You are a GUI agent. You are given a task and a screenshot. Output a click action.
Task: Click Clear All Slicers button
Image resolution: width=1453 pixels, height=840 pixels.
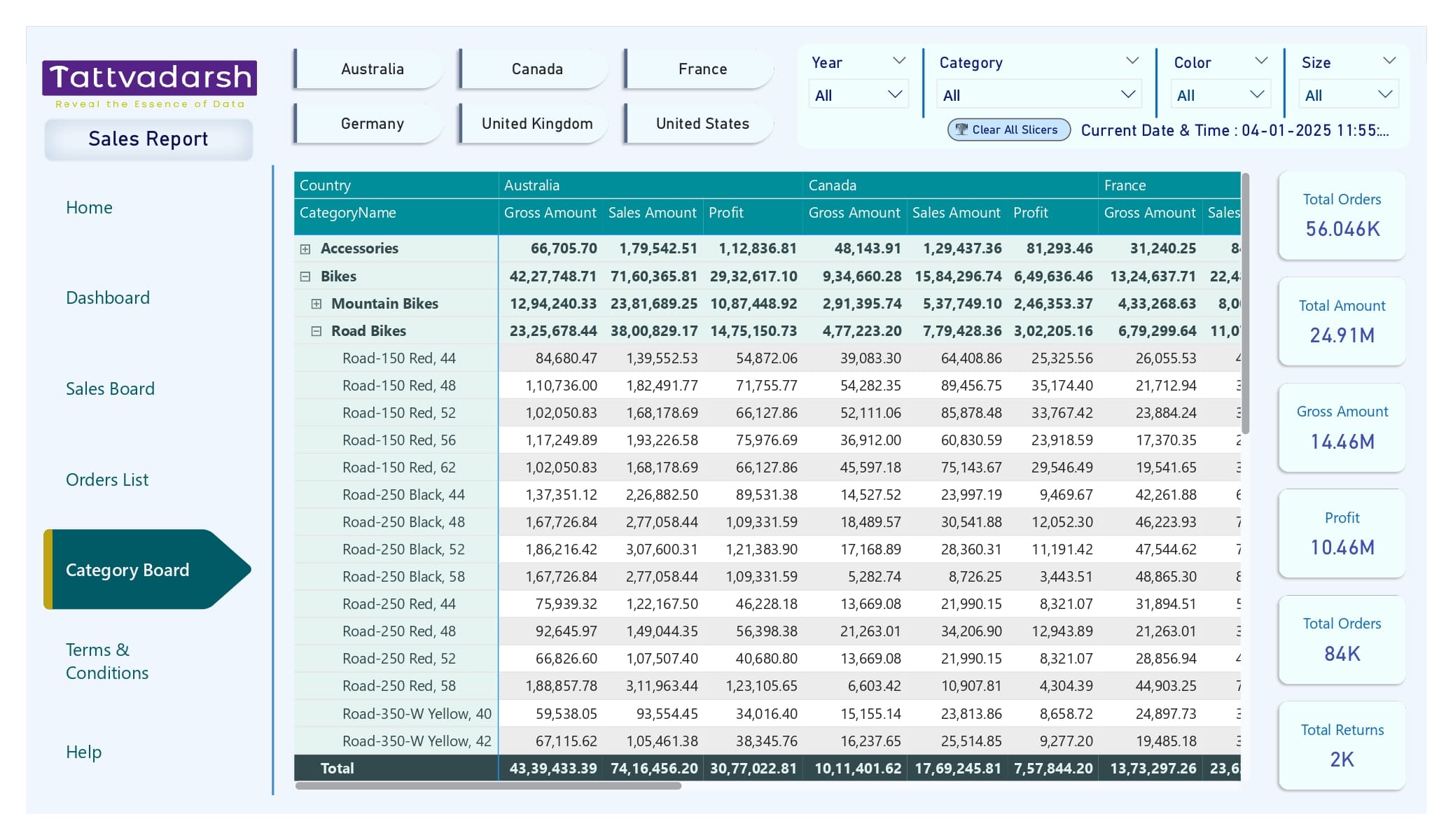tap(1009, 129)
